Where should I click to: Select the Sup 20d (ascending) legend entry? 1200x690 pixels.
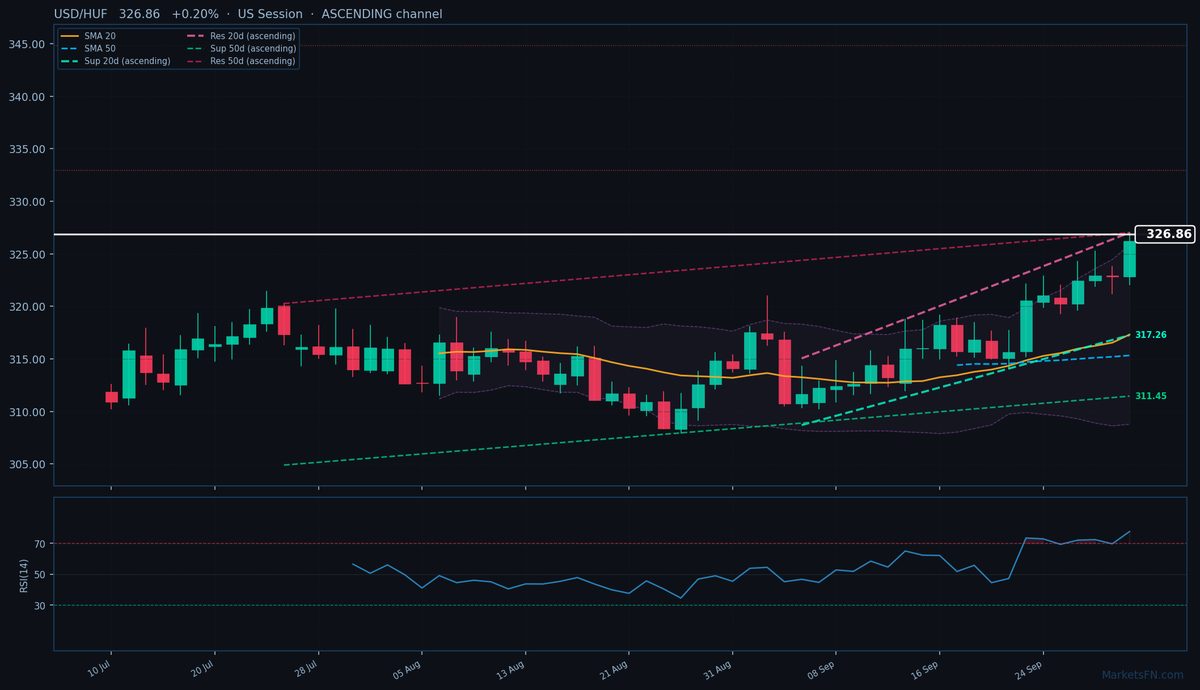click(128, 61)
